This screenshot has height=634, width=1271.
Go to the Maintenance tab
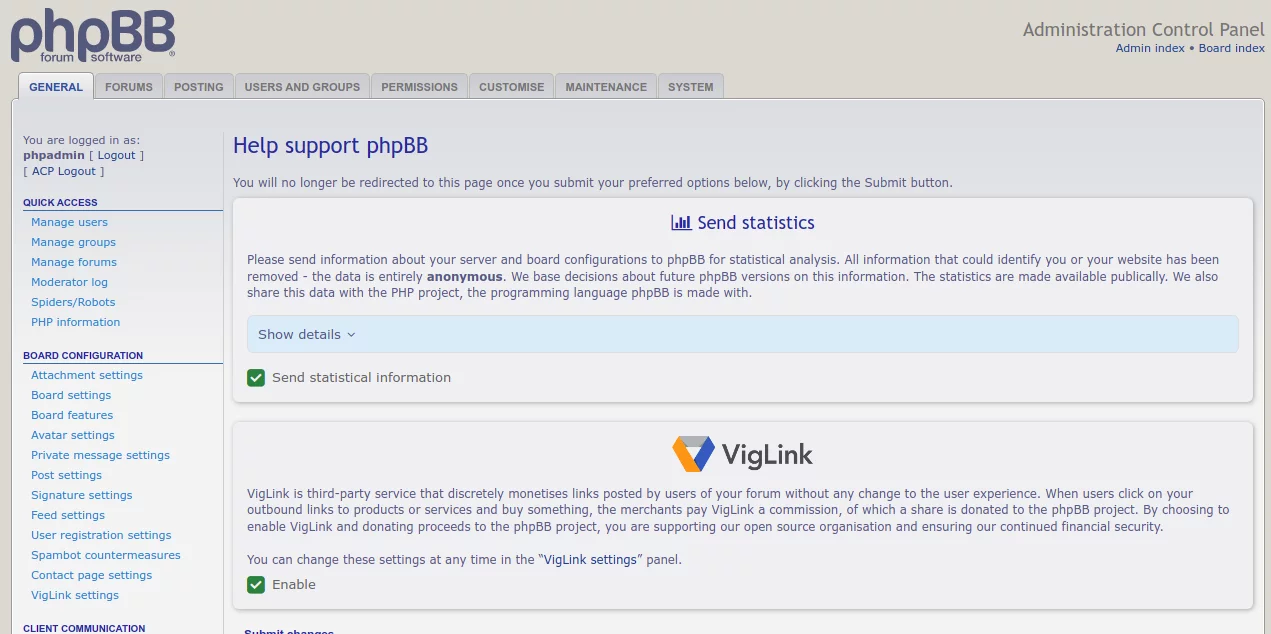(x=606, y=87)
